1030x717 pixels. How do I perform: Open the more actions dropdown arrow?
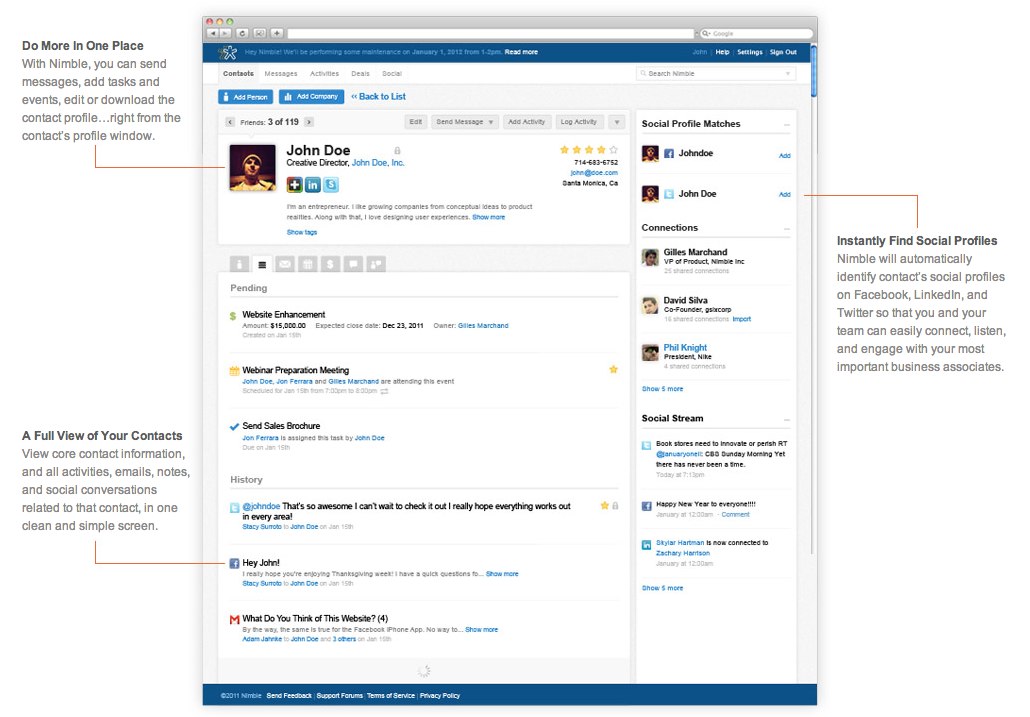(616, 122)
